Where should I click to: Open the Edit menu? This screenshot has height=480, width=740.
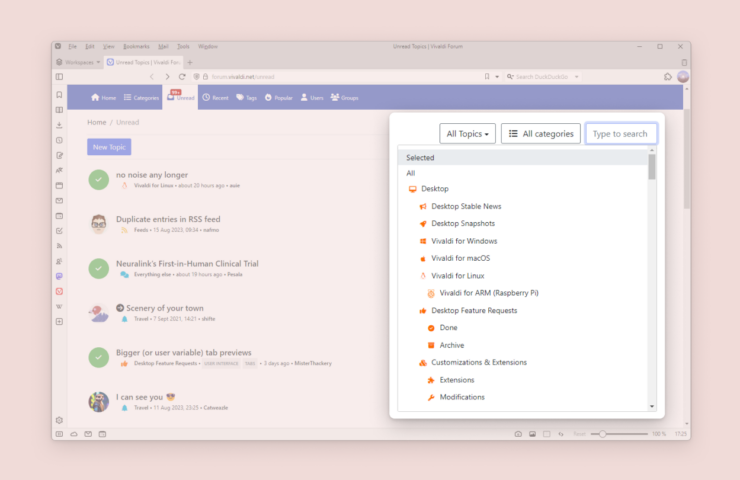click(90, 46)
